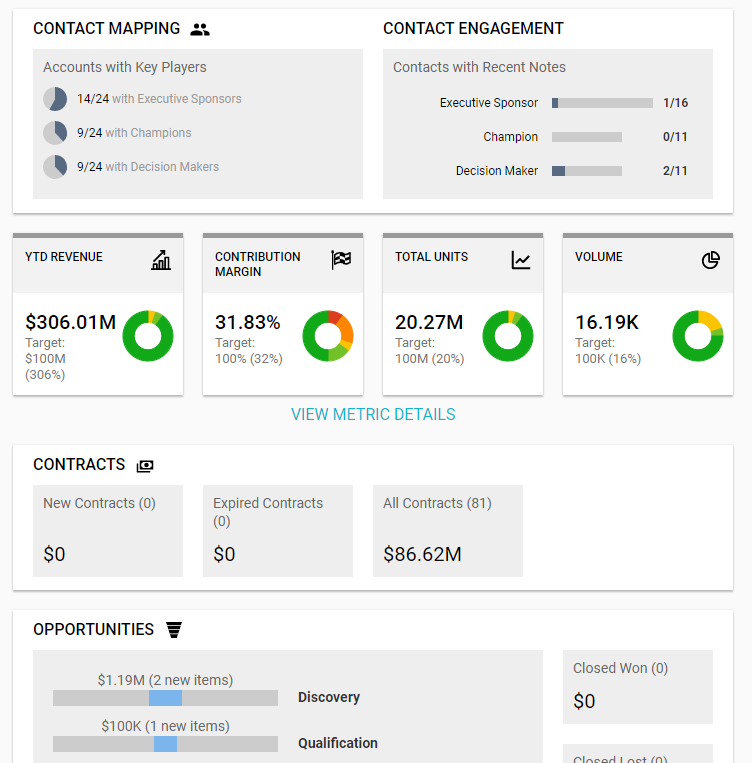Click the Executive Sponsors pie indicator
The width and height of the screenshot is (752, 763).
tap(55, 99)
